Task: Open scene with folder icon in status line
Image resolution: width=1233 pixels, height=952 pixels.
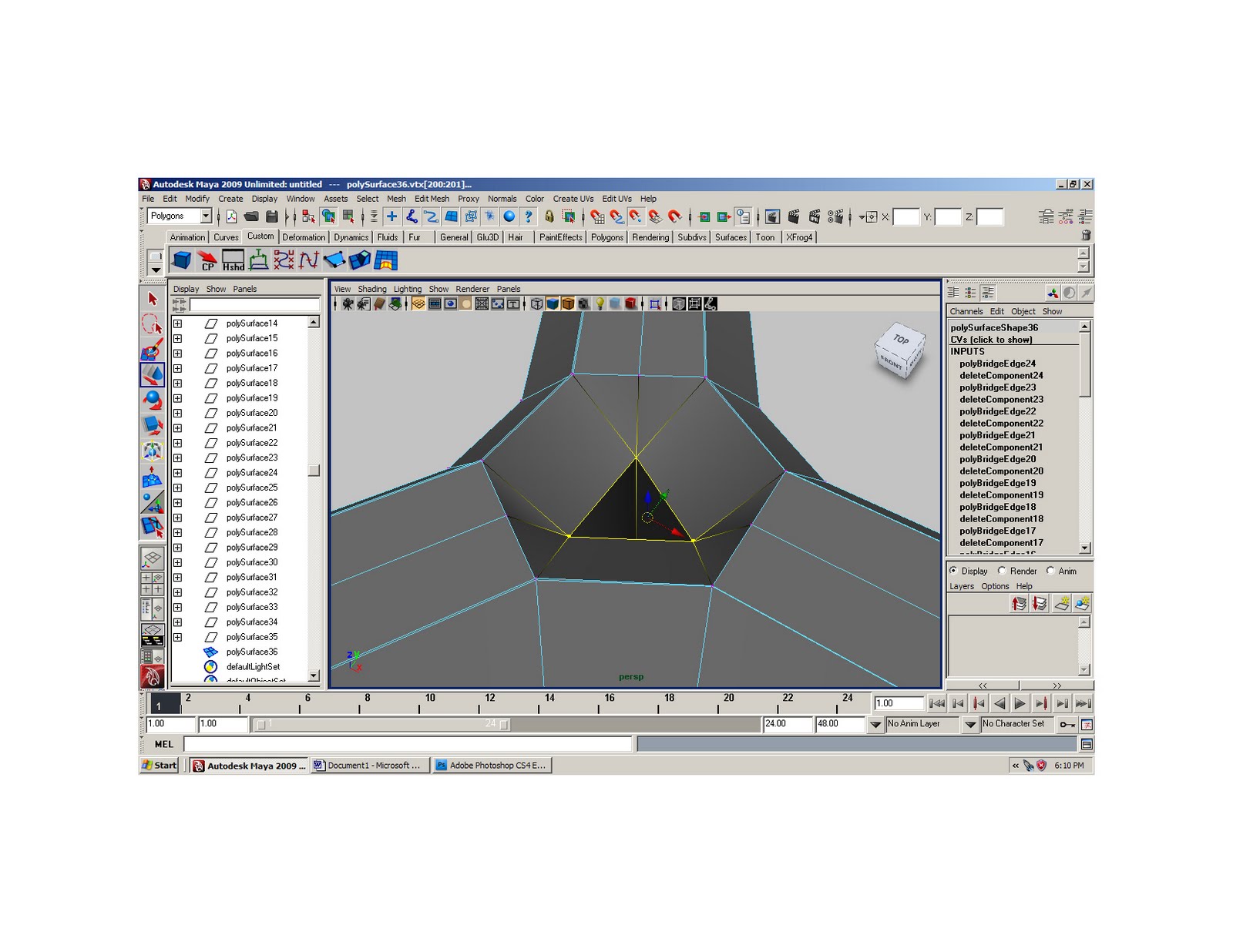Action: (x=250, y=217)
